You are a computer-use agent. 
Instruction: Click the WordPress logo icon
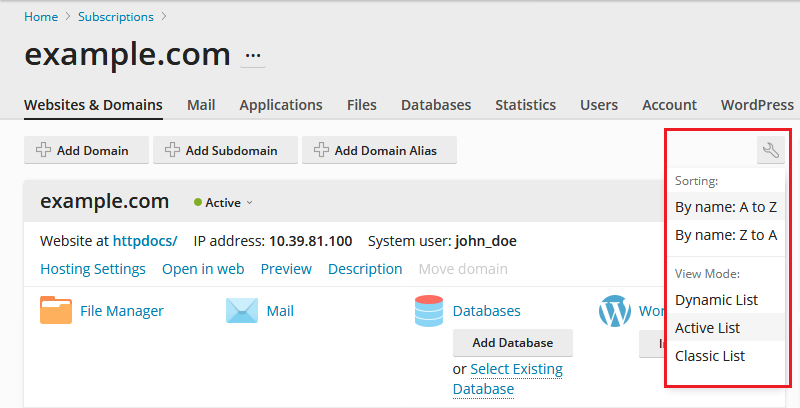tap(614, 311)
